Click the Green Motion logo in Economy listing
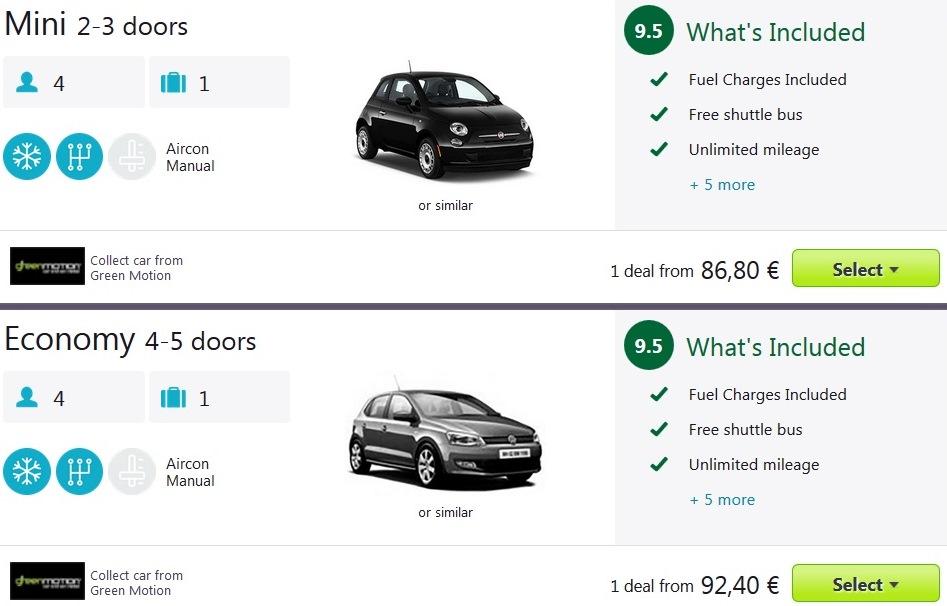 [48, 582]
